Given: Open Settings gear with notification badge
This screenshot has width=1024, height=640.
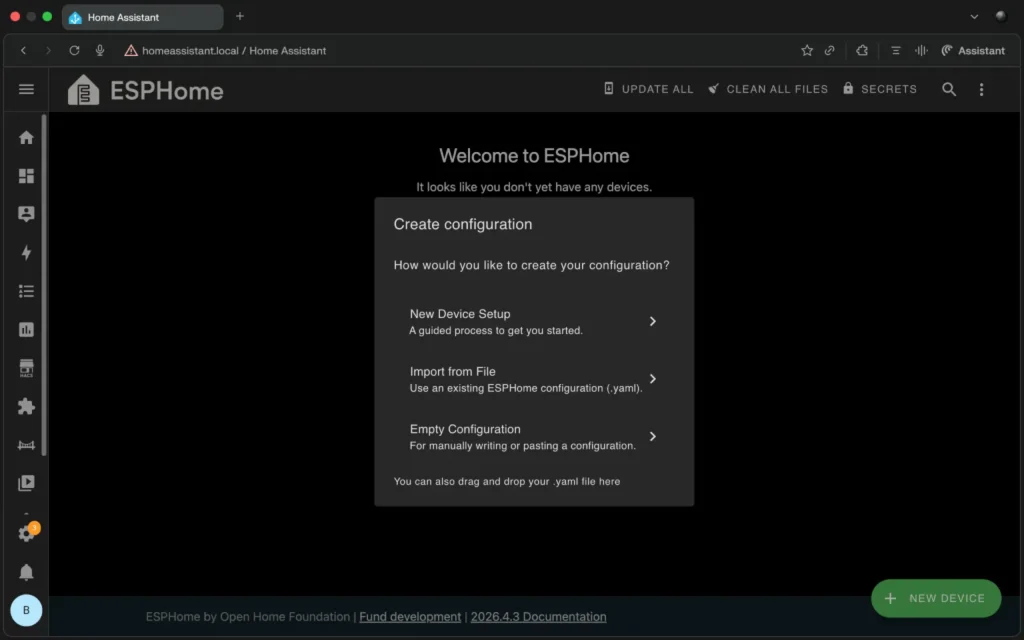Looking at the screenshot, I should coord(27,532).
